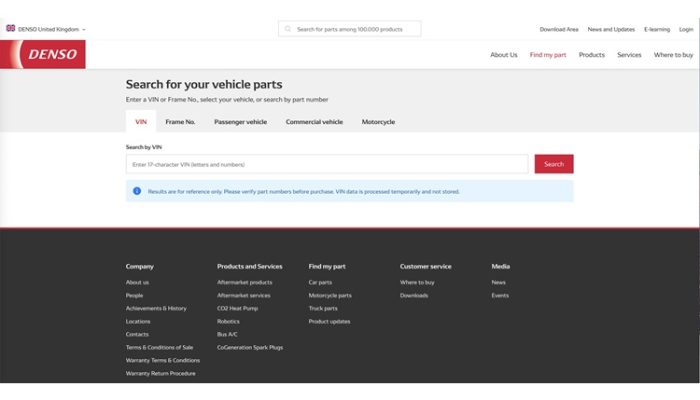
Task: Open Aftermarket services footer link
Action: pyautogui.click(x=244, y=295)
